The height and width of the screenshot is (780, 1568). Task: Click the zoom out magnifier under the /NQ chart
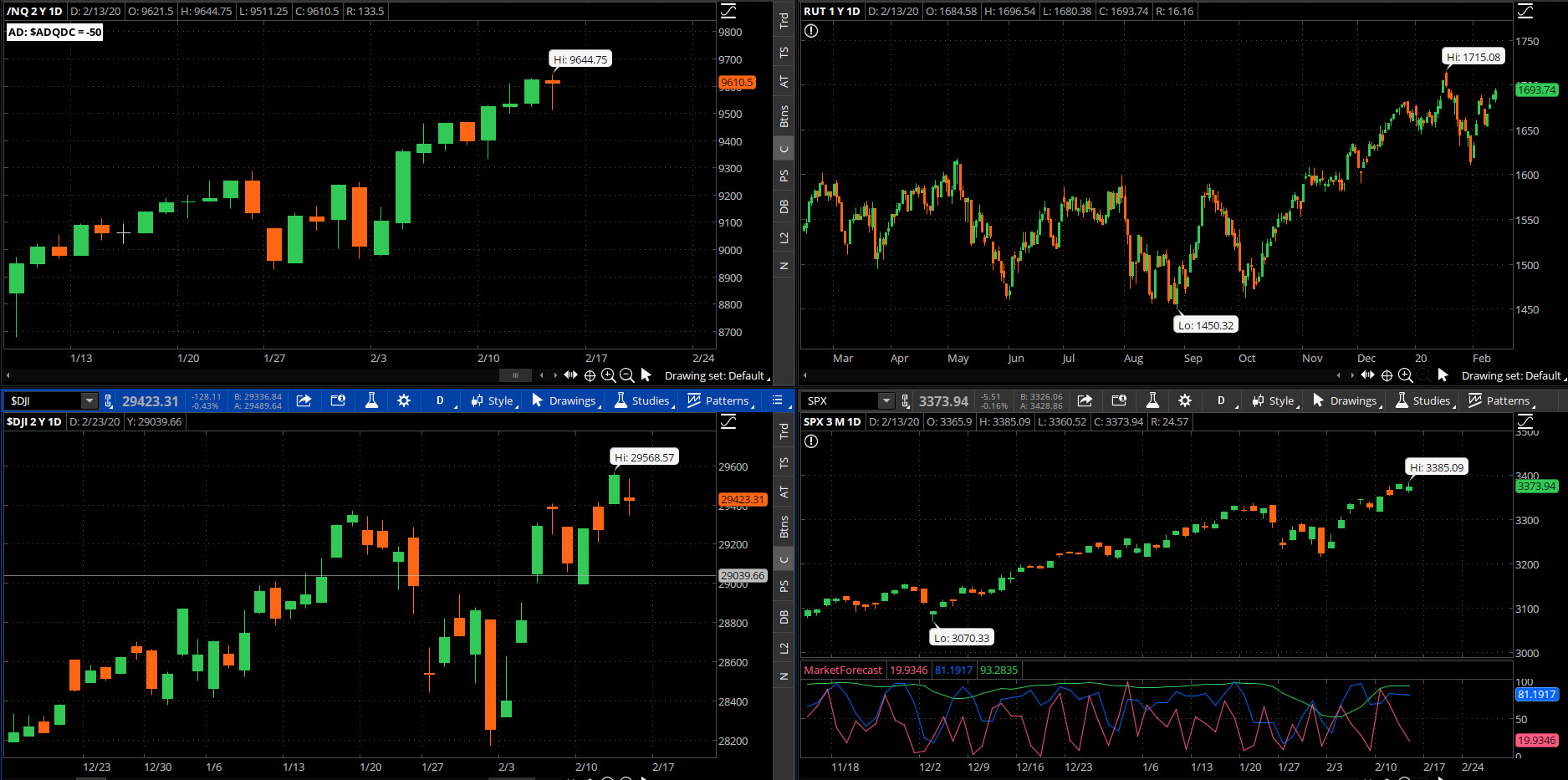click(x=626, y=375)
